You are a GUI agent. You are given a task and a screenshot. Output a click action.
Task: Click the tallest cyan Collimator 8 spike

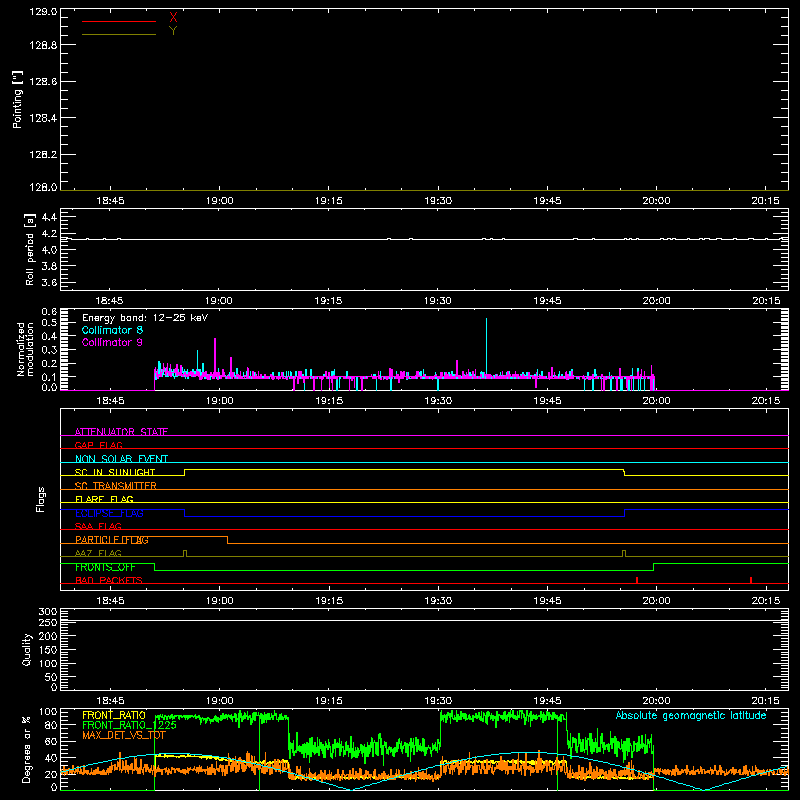486,347
